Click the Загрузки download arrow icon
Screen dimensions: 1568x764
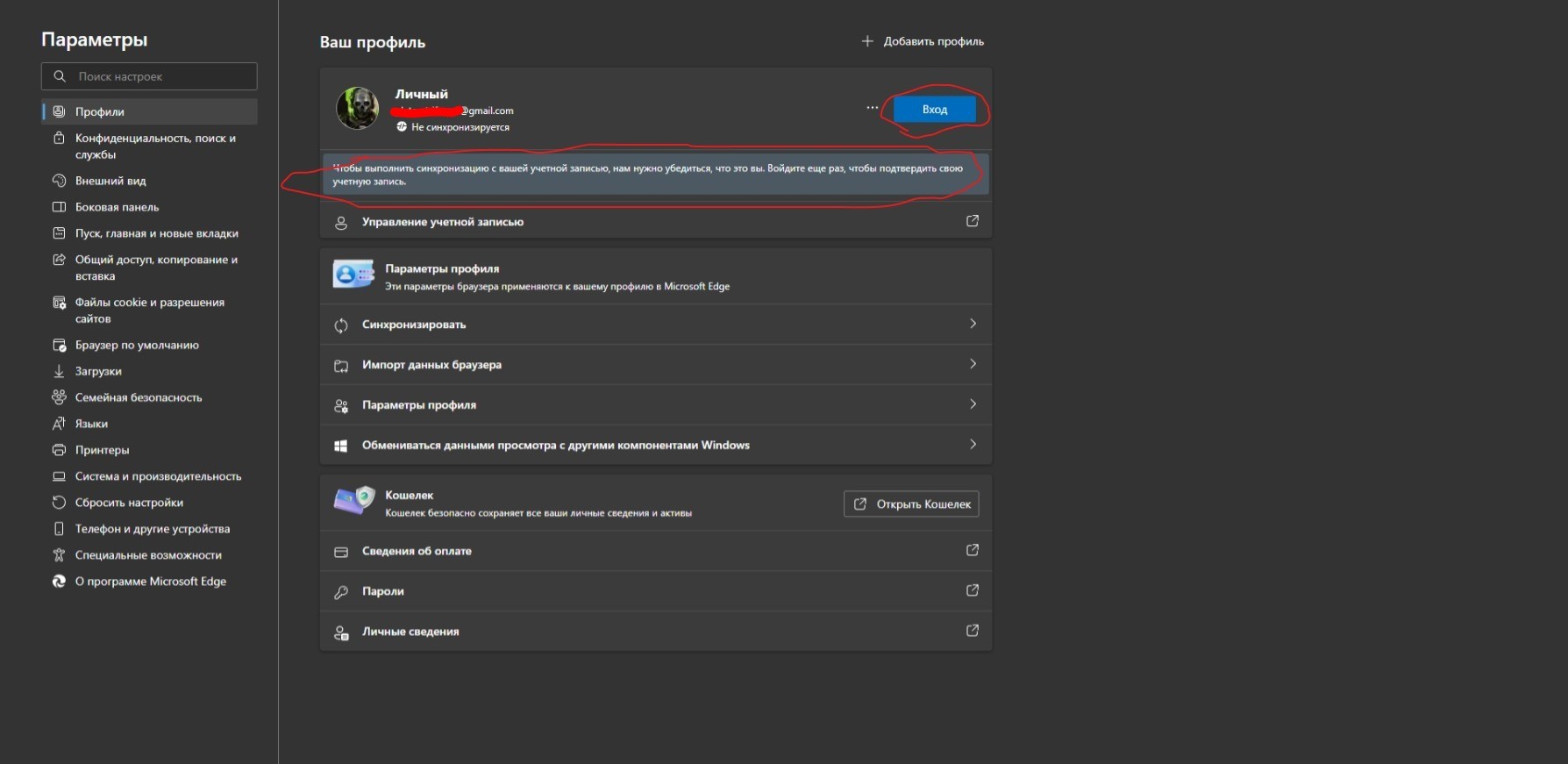[x=59, y=371]
